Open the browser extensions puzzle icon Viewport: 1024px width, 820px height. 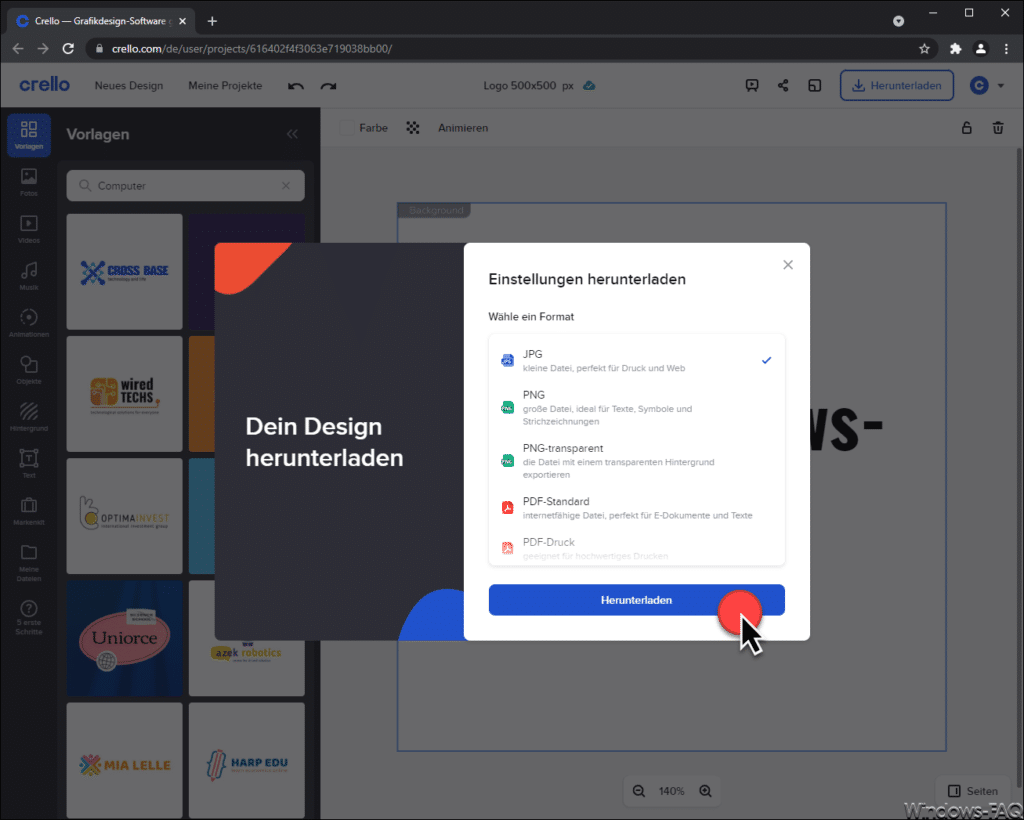pos(955,48)
